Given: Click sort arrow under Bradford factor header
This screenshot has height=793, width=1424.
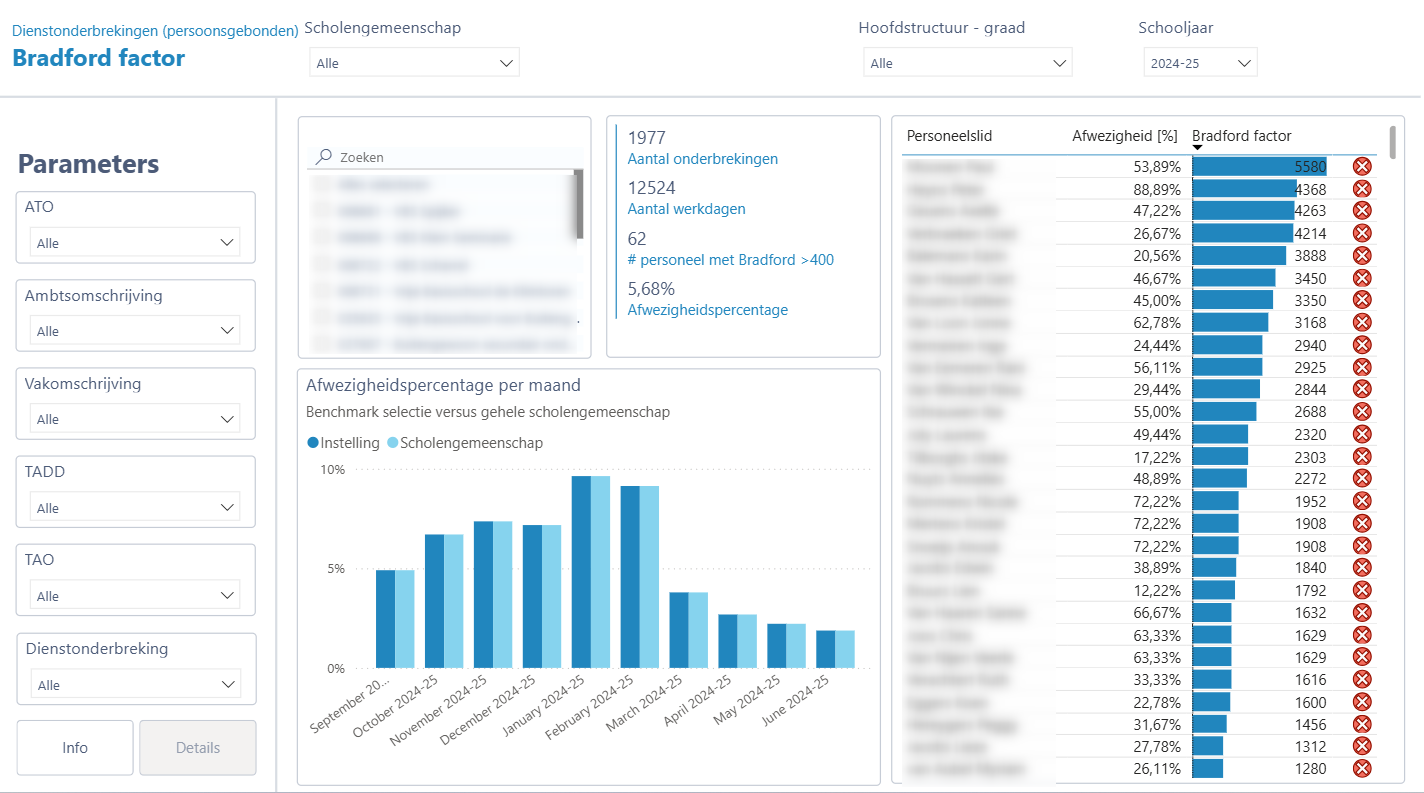Looking at the screenshot, I should click(x=1197, y=149).
